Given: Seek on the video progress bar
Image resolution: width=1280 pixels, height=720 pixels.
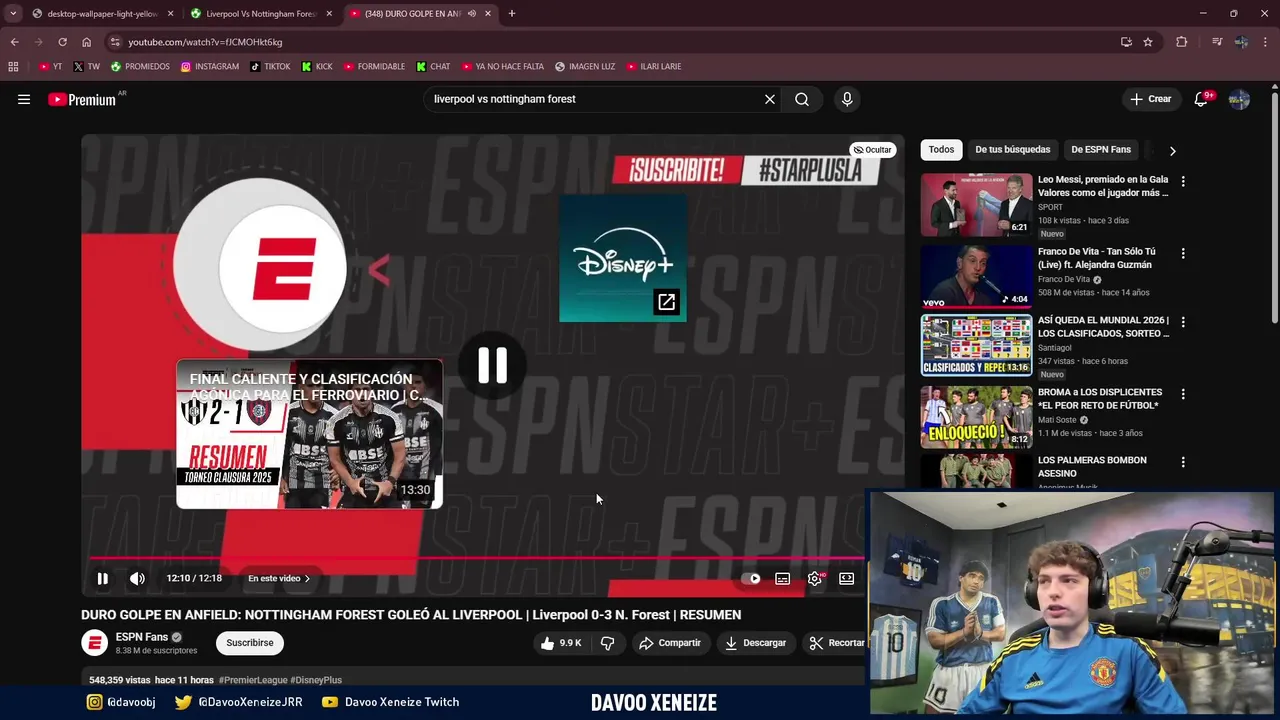Looking at the screenshot, I should click(476, 558).
